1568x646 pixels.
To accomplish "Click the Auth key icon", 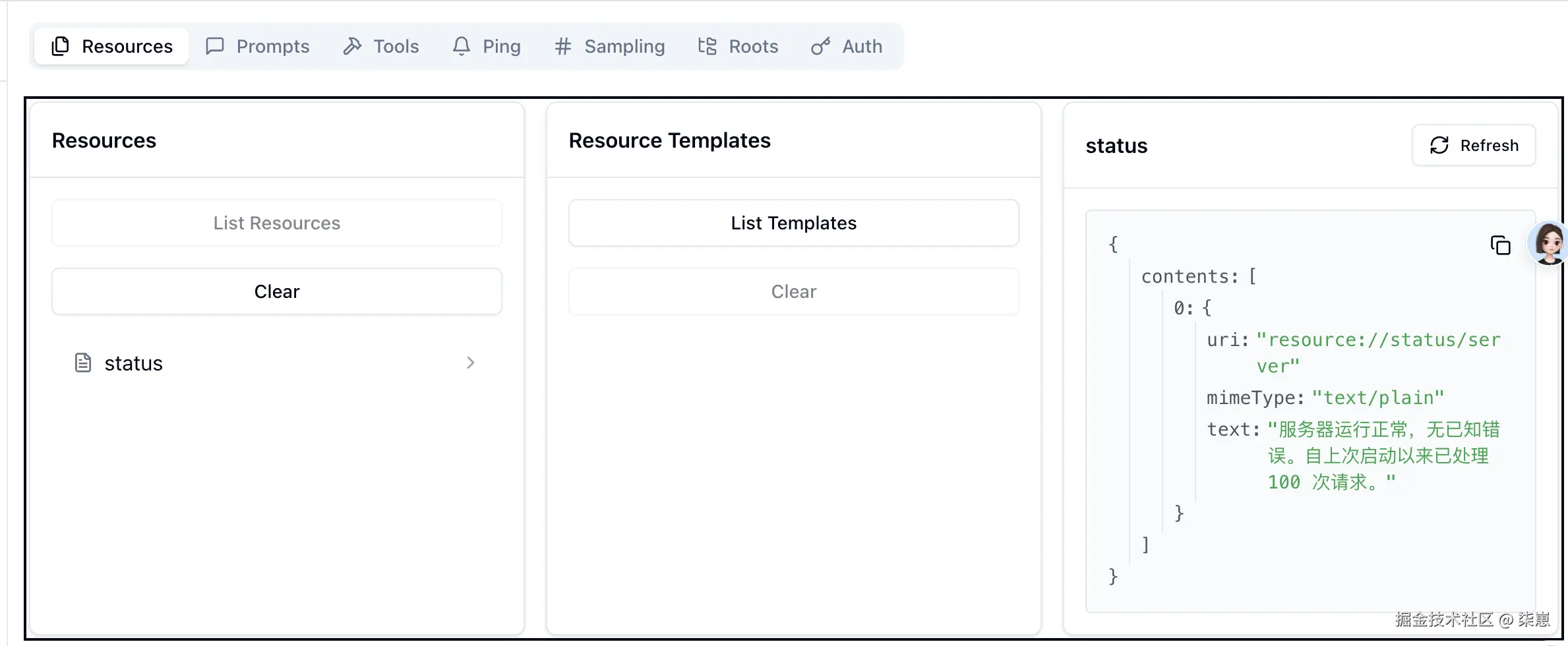I will click(820, 46).
